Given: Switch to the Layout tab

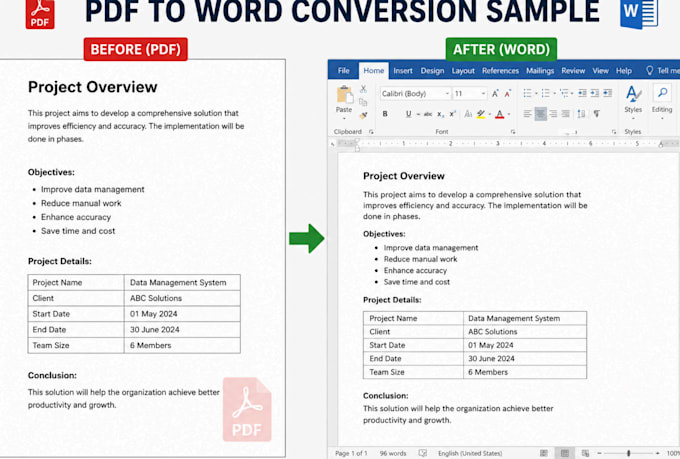Looking at the screenshot, I should pyautogui.click(x=463, y=70).
